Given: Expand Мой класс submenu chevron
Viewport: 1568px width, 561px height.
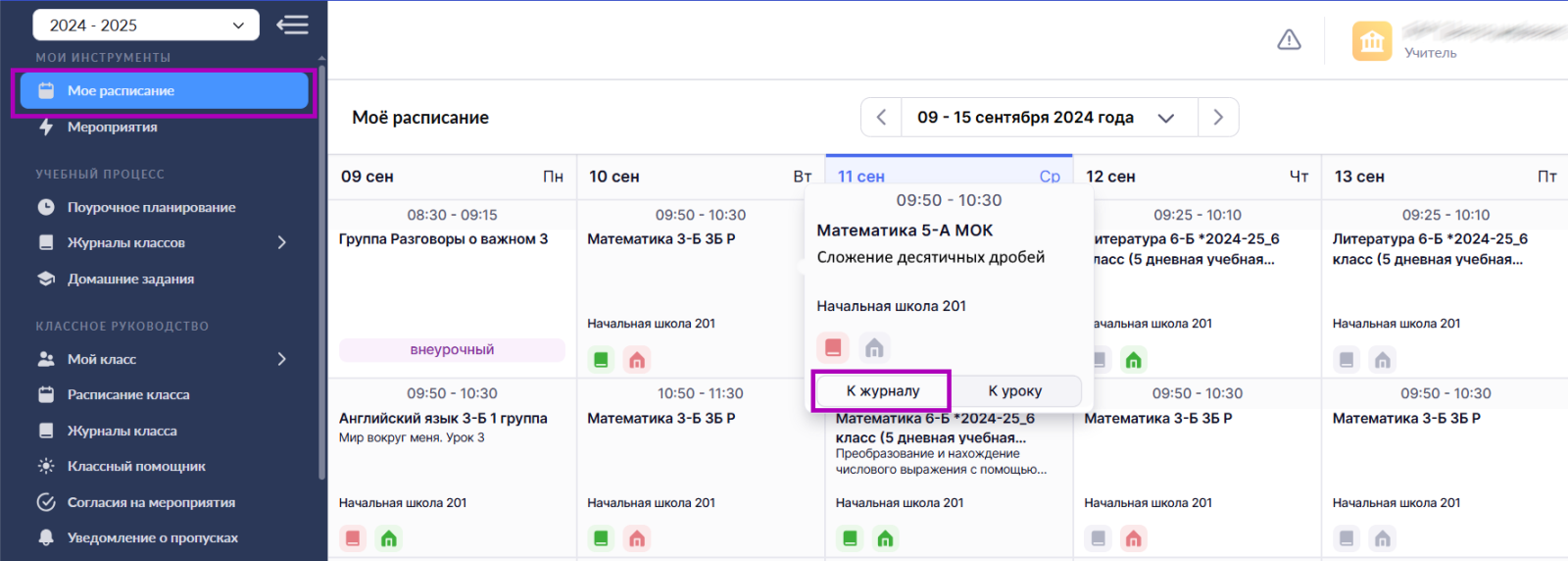Looking at the screenshot, I should click(x=282, y=359).
